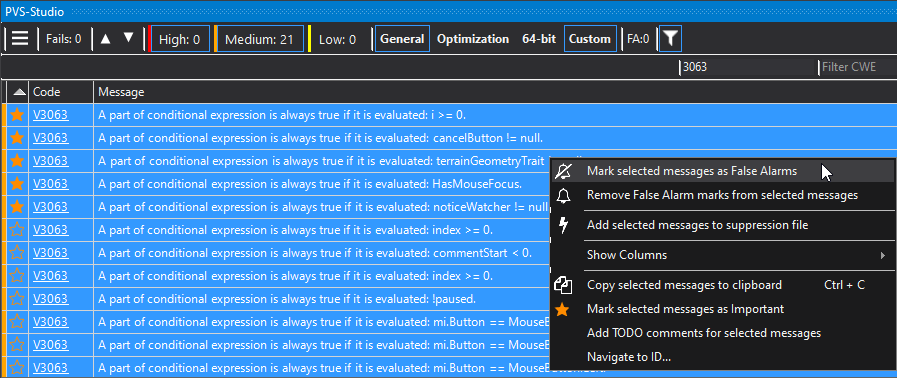
Task: Open V3063 link on the '!paused' row
Action: coord(50,299)
